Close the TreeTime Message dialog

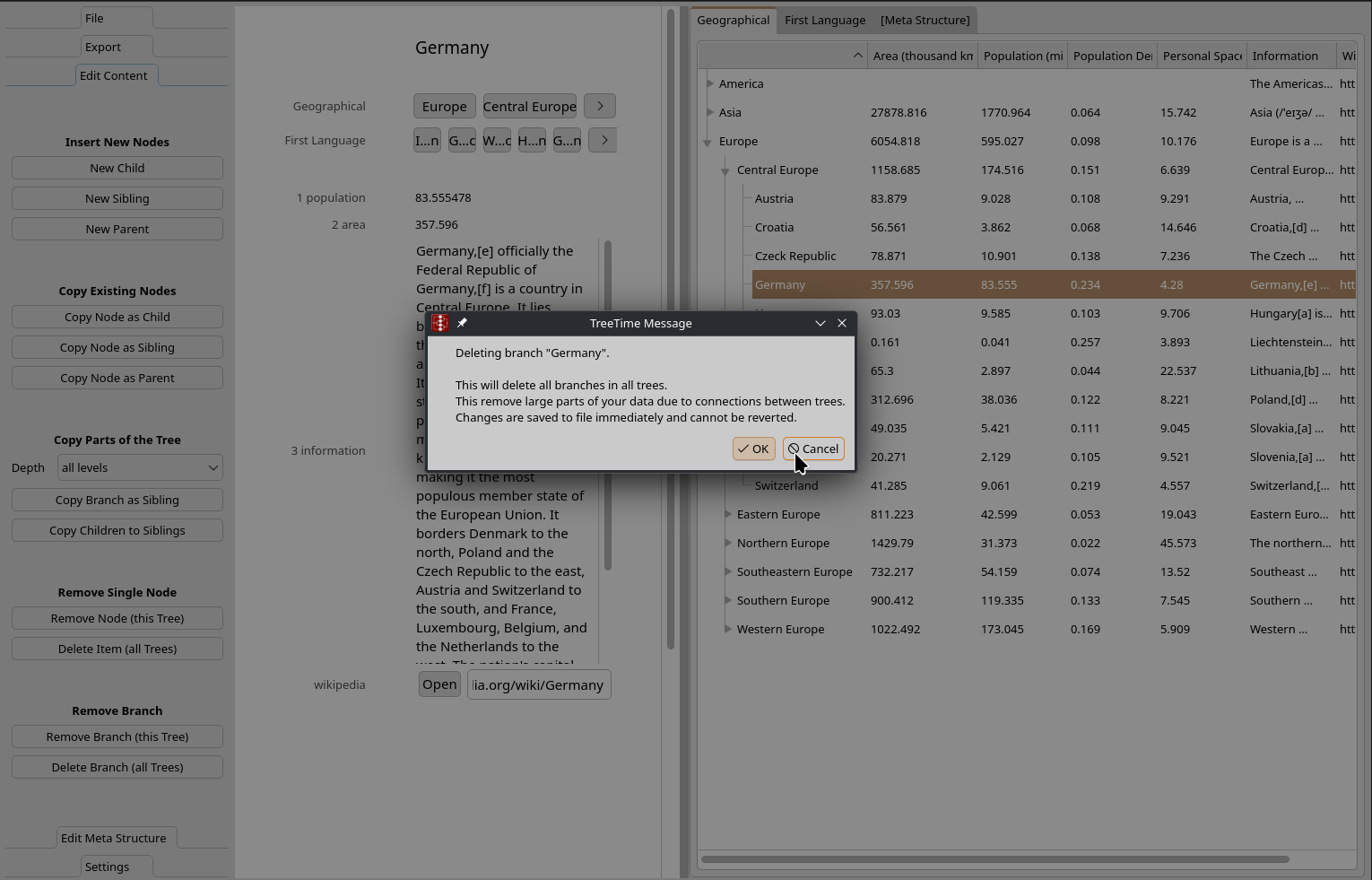pos(842,323)
